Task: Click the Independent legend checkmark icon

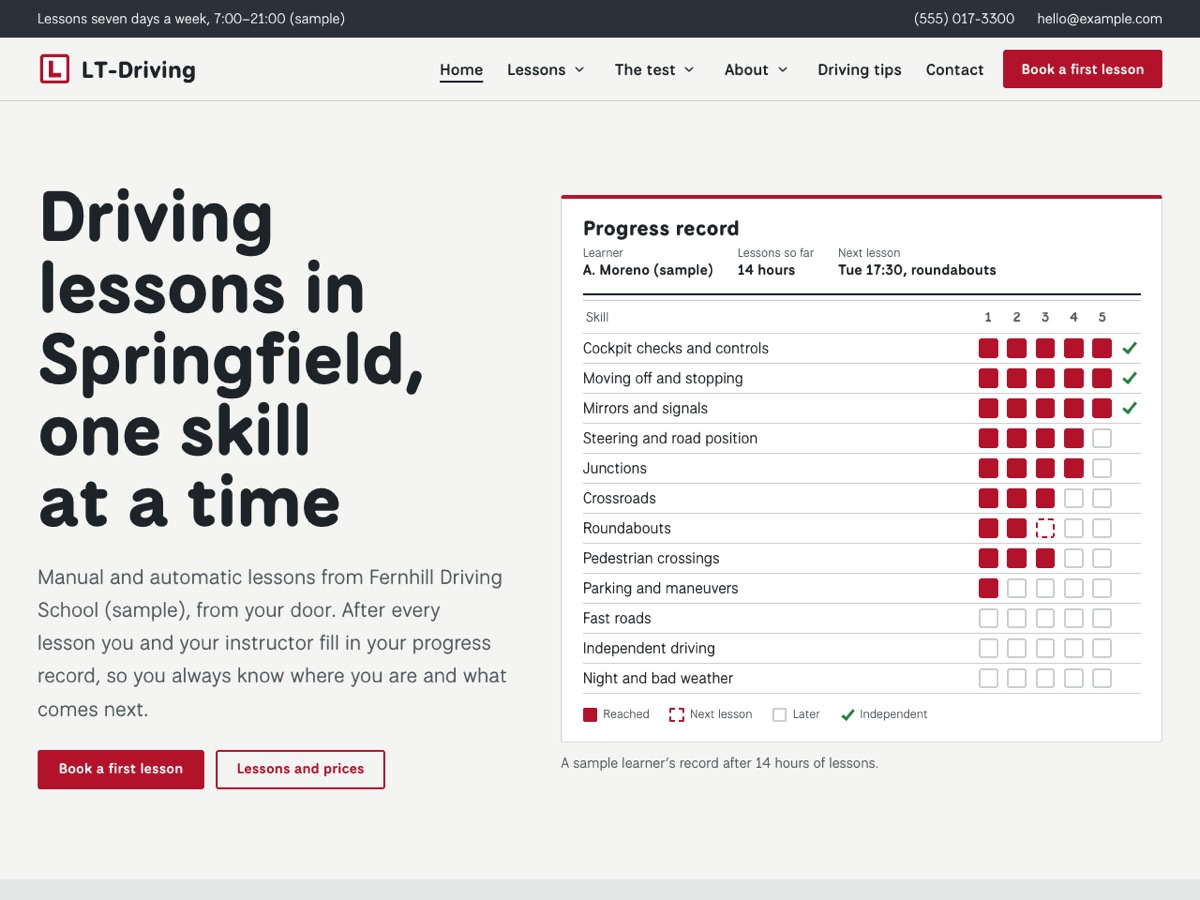Action: coord(847,714)
